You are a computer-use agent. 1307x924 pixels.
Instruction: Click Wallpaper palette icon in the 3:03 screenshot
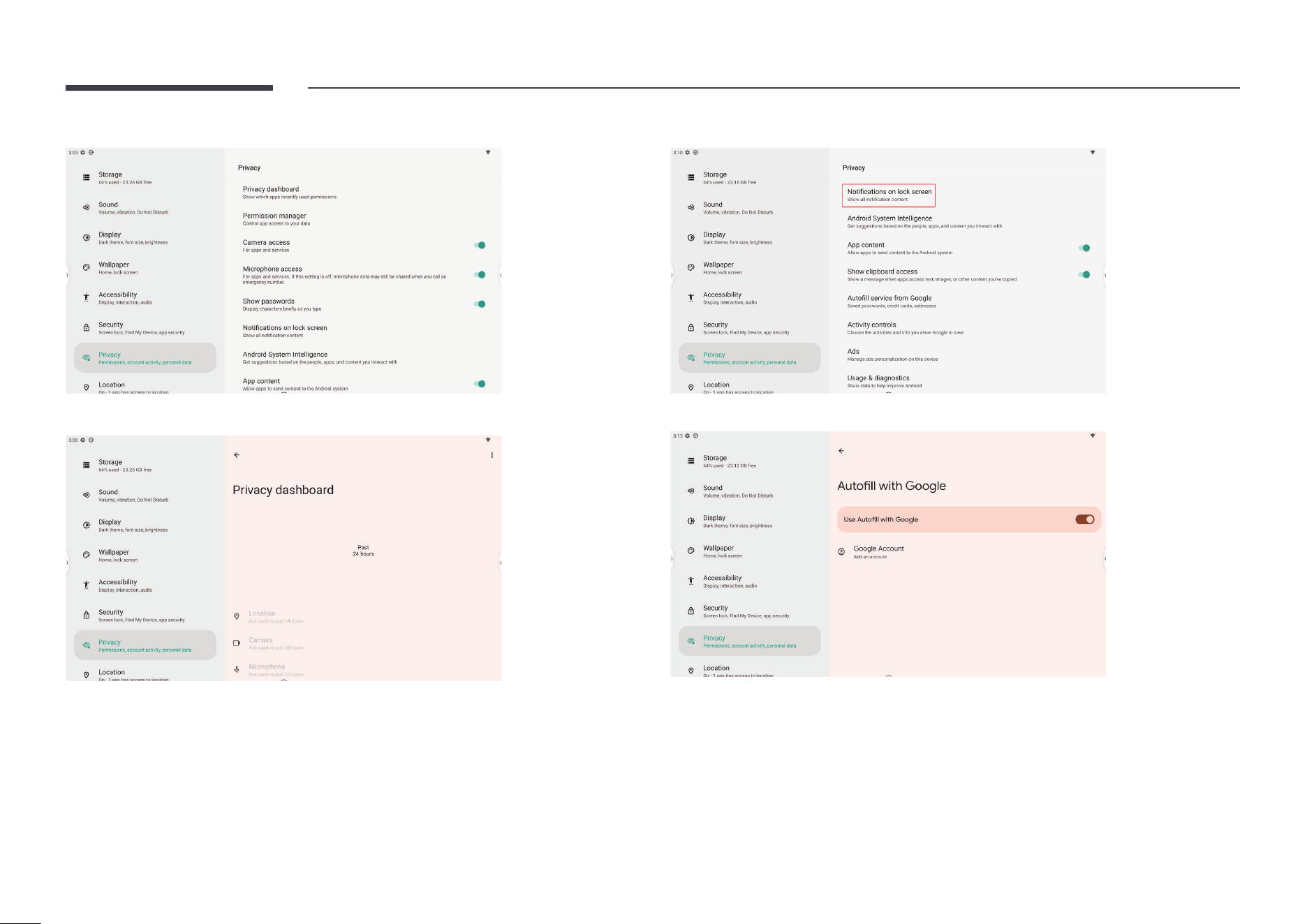click(x=86, y=268)
